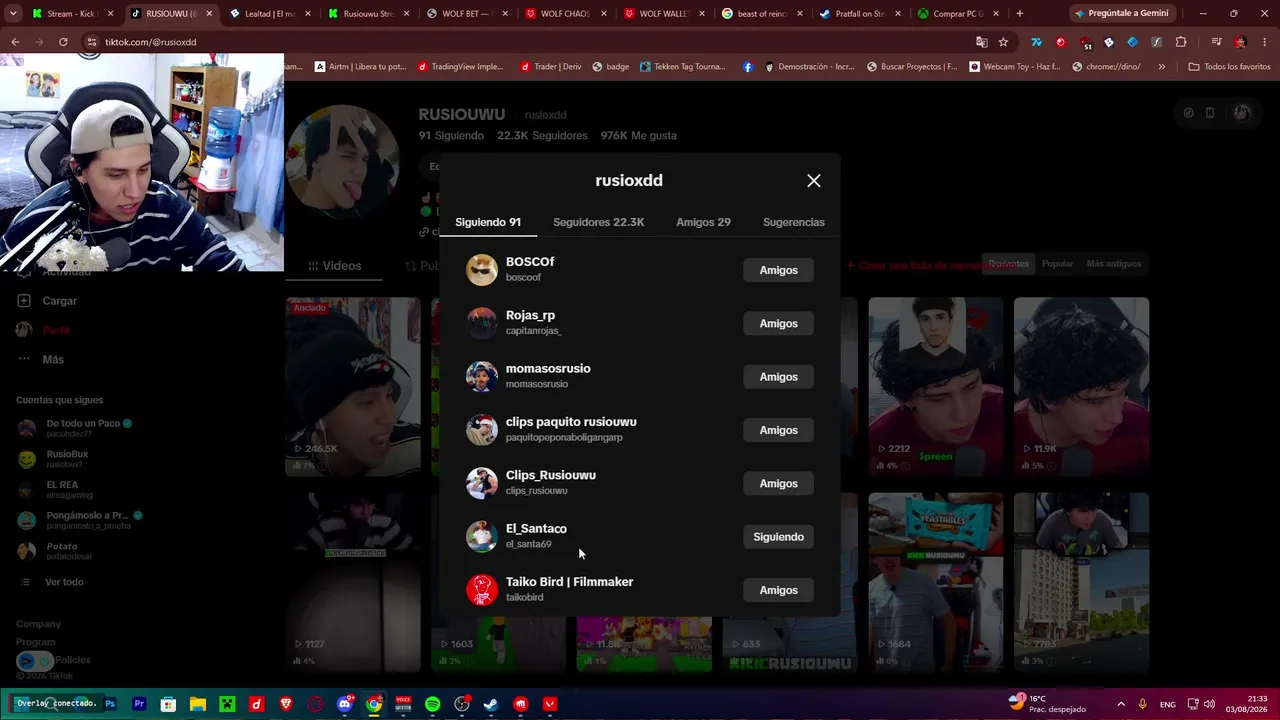Open Premiere Pro from the taskbar

click(139, 704)
